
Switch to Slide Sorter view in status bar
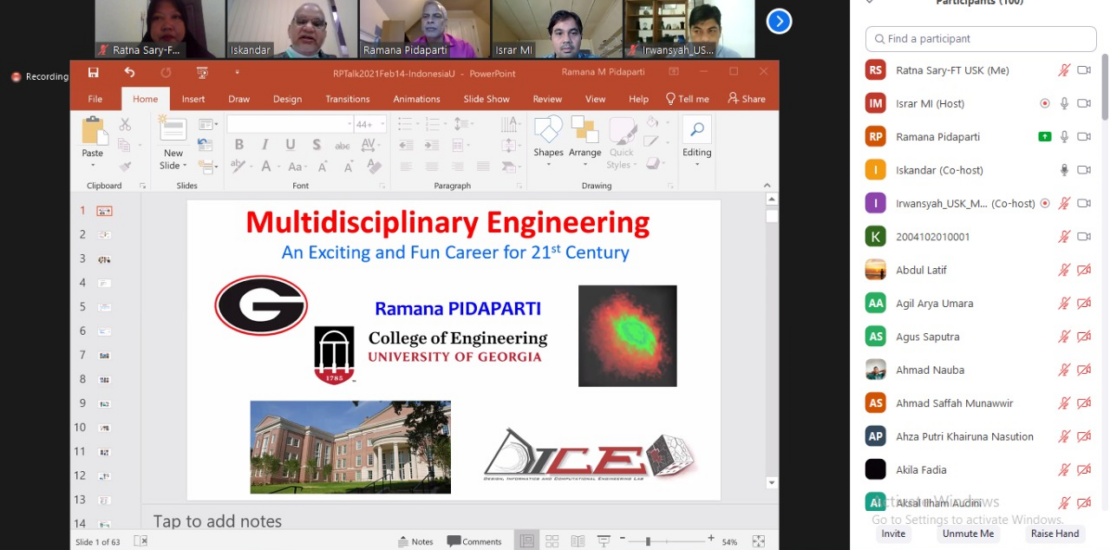[x=552, y=542]
